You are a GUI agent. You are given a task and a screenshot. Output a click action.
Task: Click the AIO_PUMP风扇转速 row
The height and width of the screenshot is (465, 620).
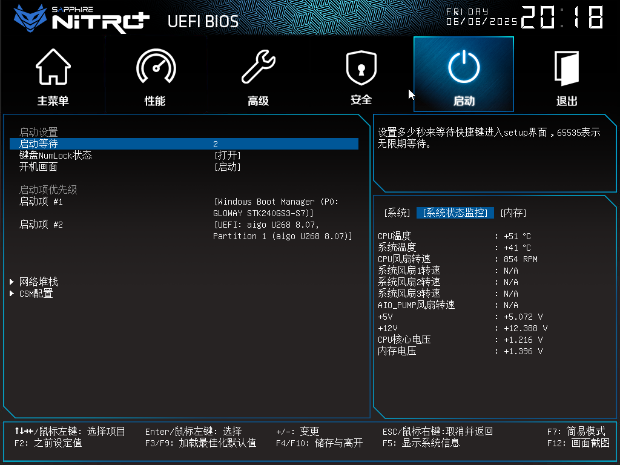448,305
